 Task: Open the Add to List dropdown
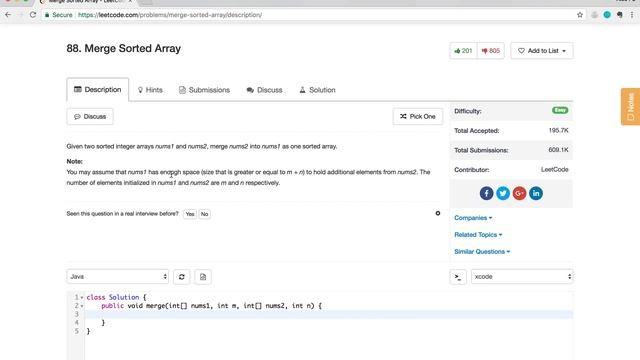(x=542, y=51)
